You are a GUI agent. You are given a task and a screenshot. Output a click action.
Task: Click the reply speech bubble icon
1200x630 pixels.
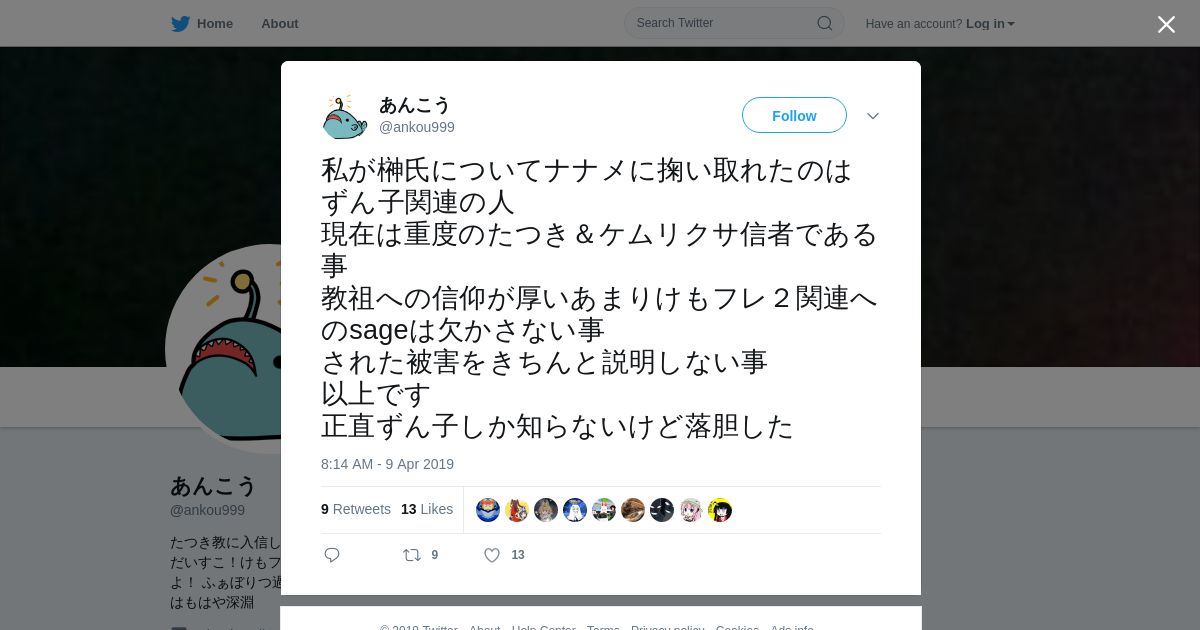click(x=332, y=555)
